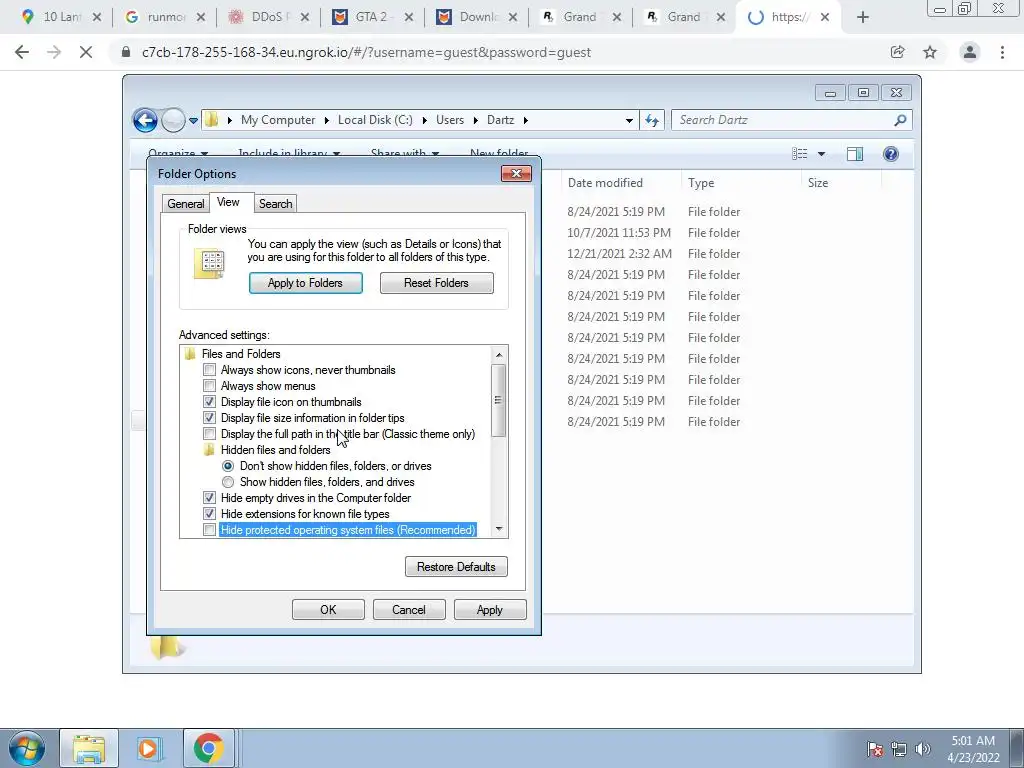Viewport: 1024px width, 768px height.
Task: Switch to the Search tab
Action: pos(276,204)
